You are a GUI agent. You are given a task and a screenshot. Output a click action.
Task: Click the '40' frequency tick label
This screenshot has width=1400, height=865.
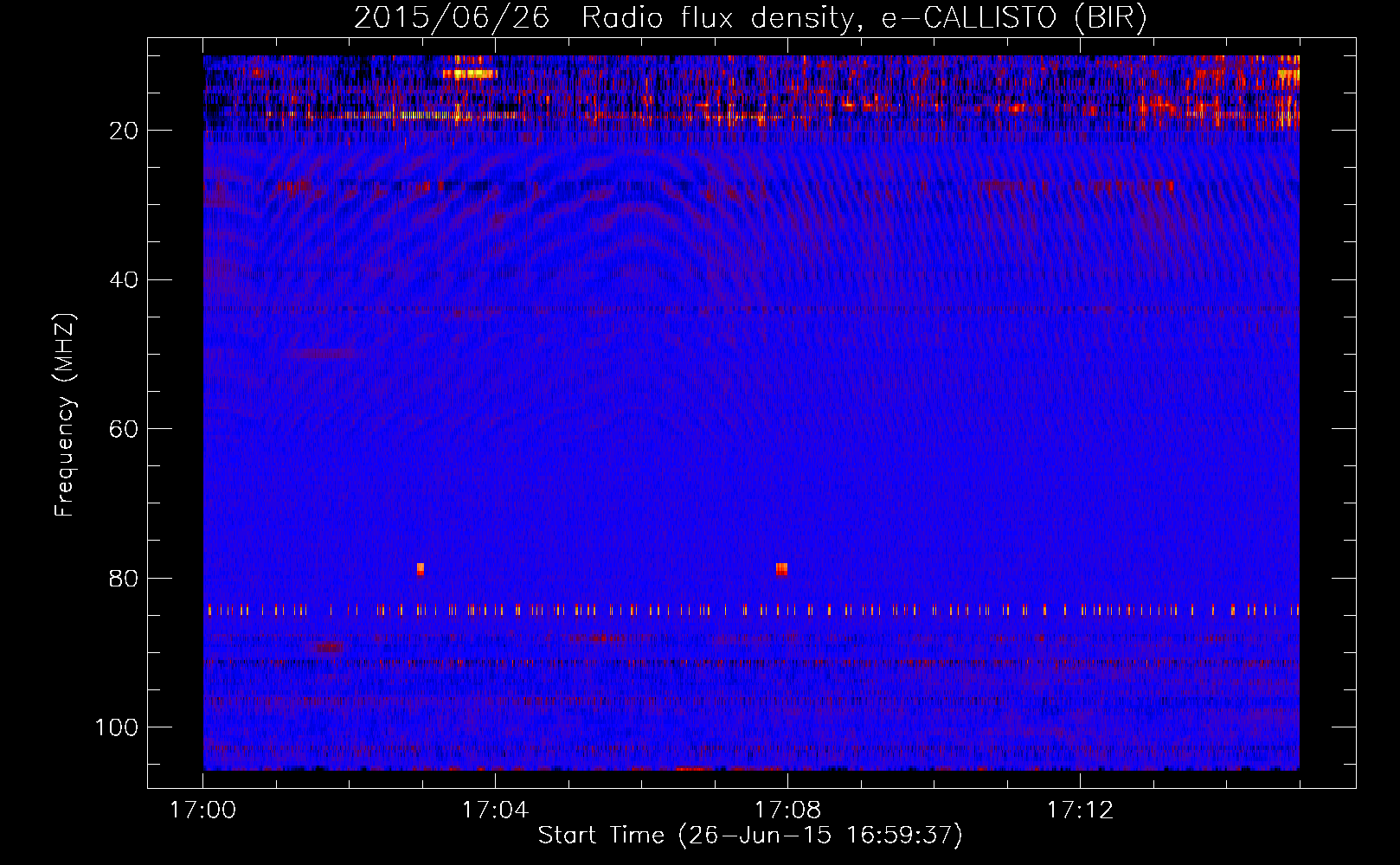click(x=124, y=280)
